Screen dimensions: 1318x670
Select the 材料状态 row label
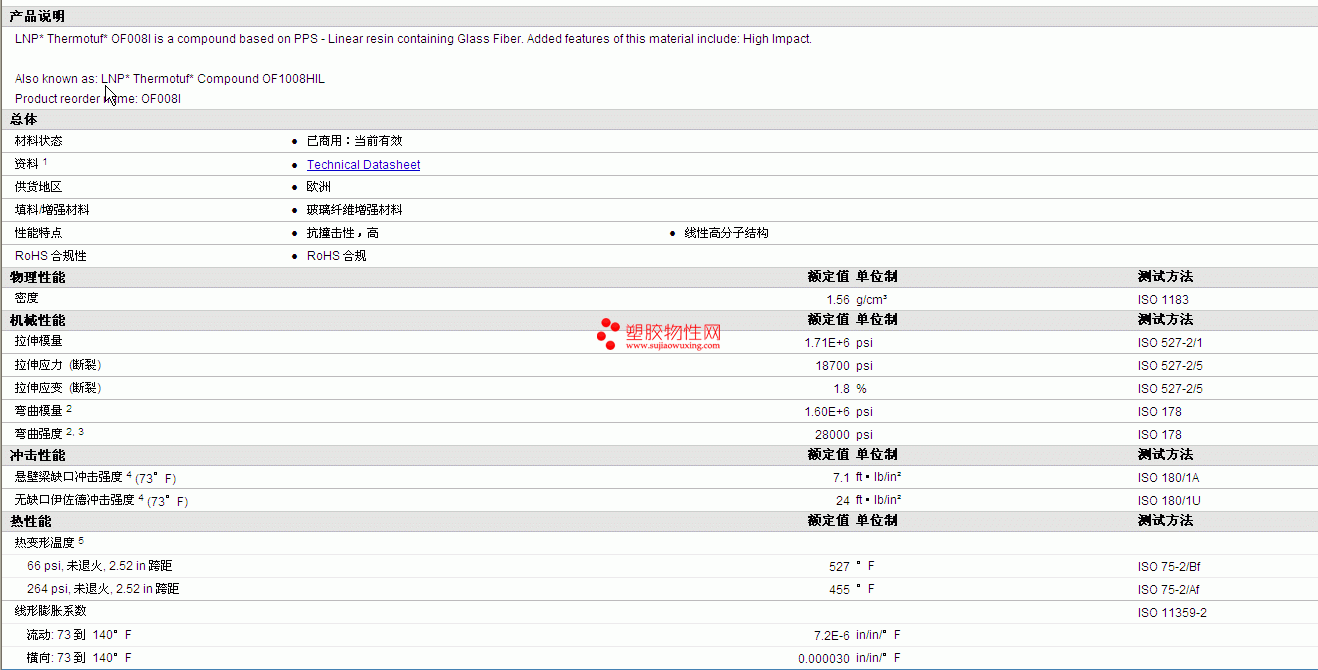tap(38, 141)
